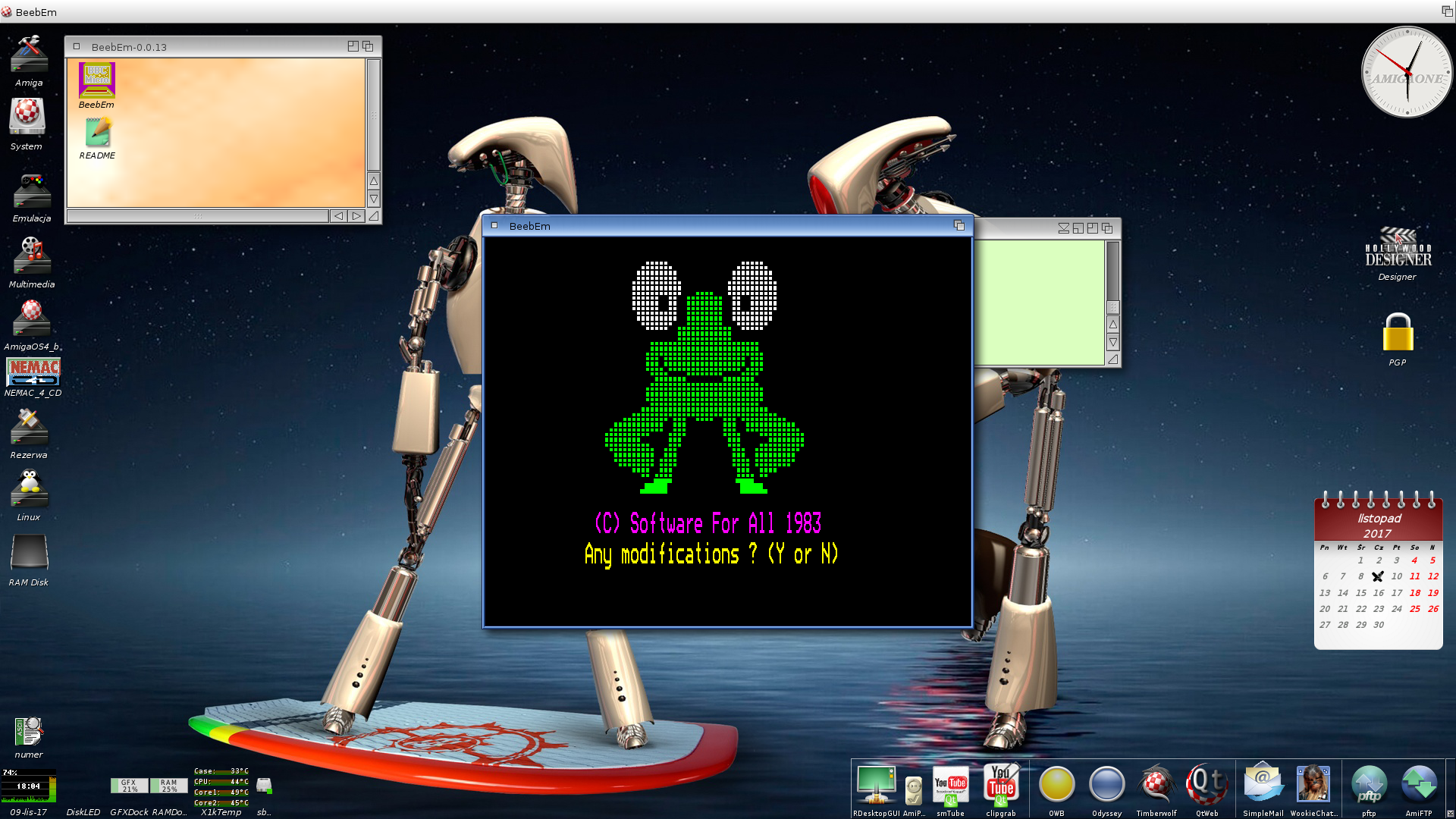1456x819 pixels.
Task: Click the AmigaOne analog clock
Action: (x=1407, y=74)
